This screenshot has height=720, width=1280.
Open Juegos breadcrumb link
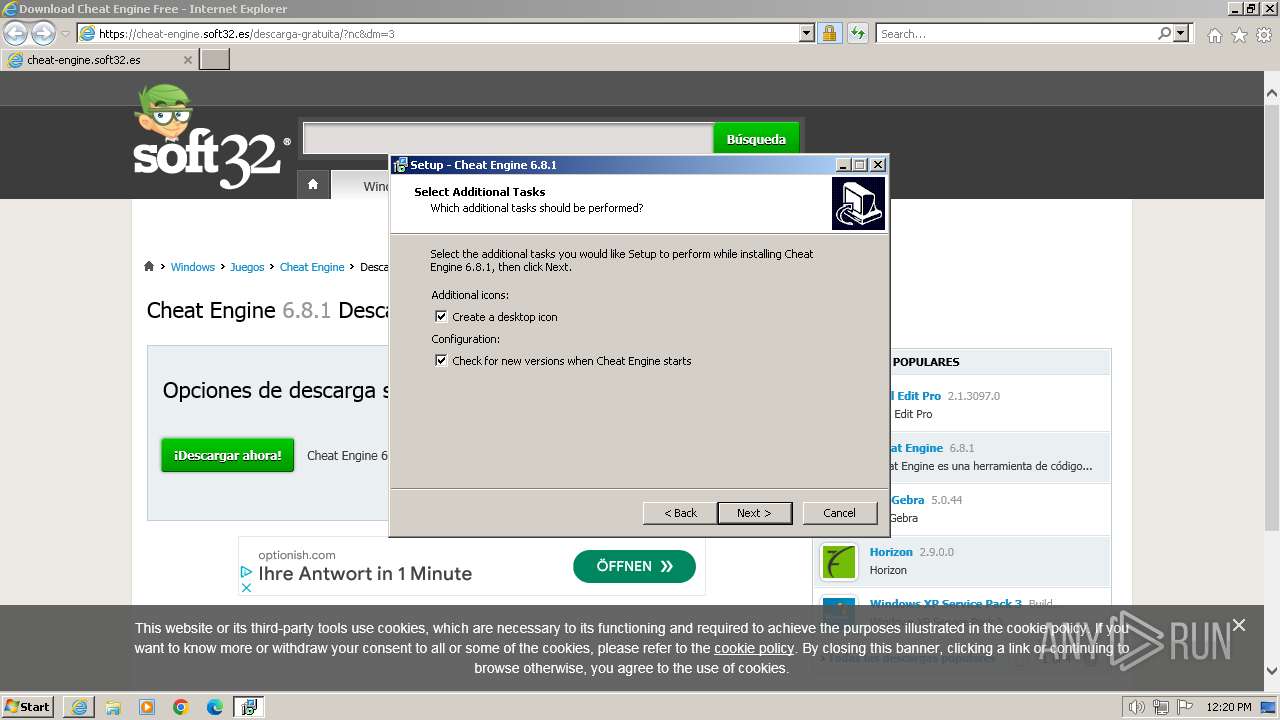tap(247, 267)
